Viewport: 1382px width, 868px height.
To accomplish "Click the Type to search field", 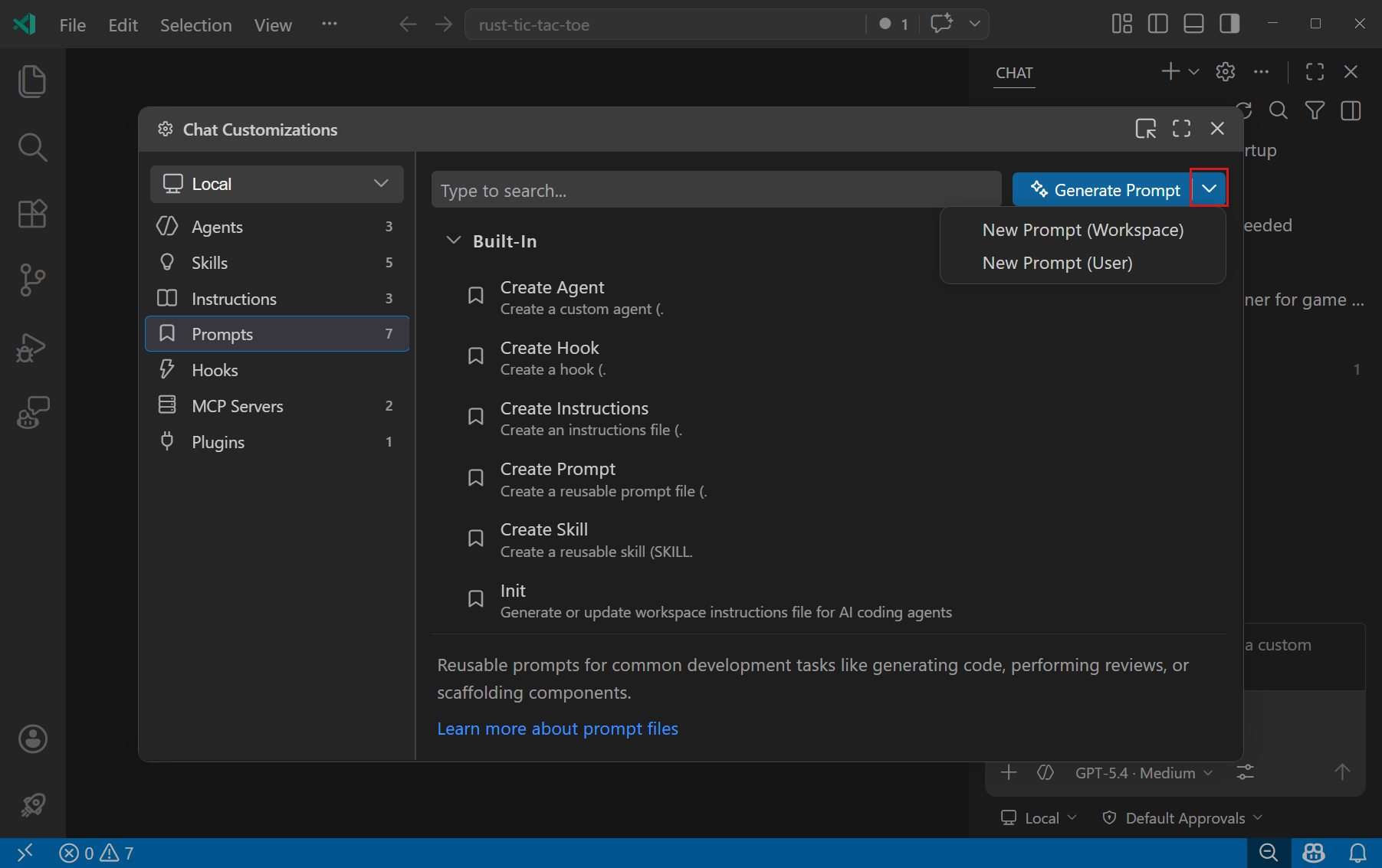I will (715, 189).
